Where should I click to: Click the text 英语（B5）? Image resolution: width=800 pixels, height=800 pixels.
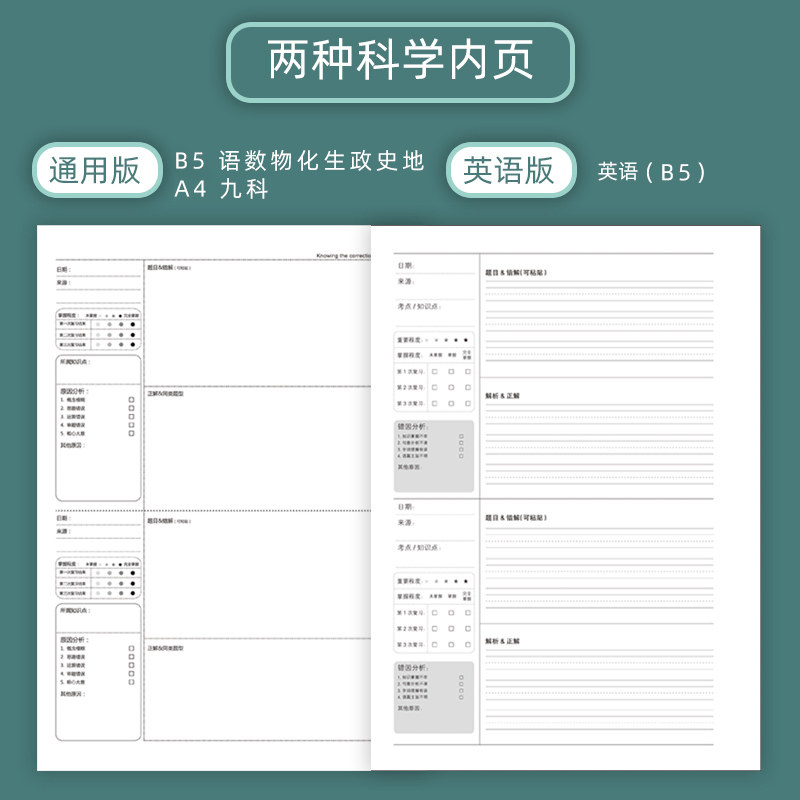(x=653, y=171)
